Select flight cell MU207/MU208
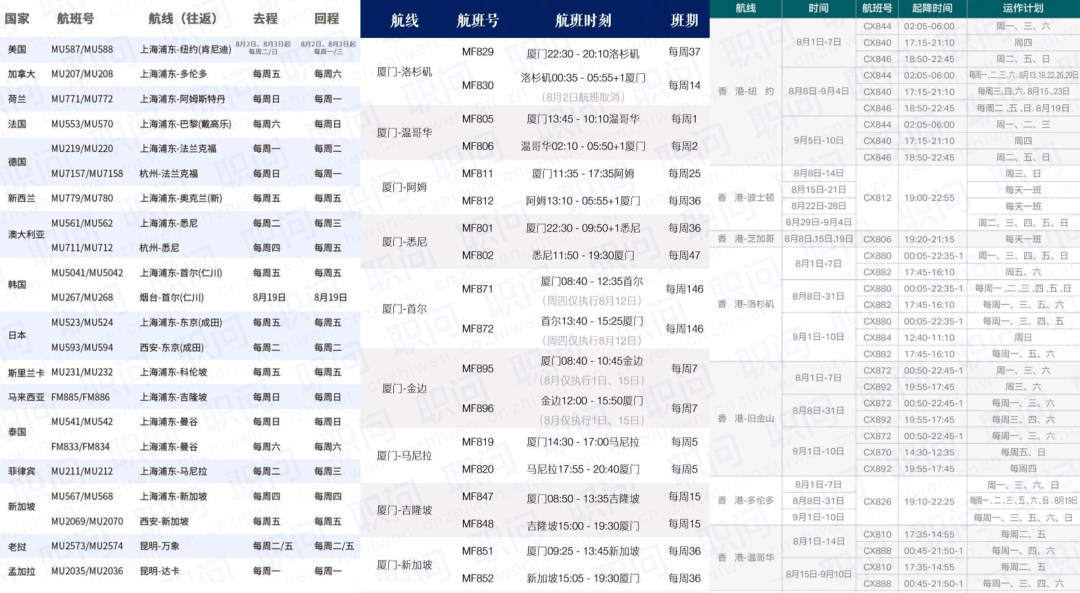The image size is (1080, 593). click(x=82, y=74)
